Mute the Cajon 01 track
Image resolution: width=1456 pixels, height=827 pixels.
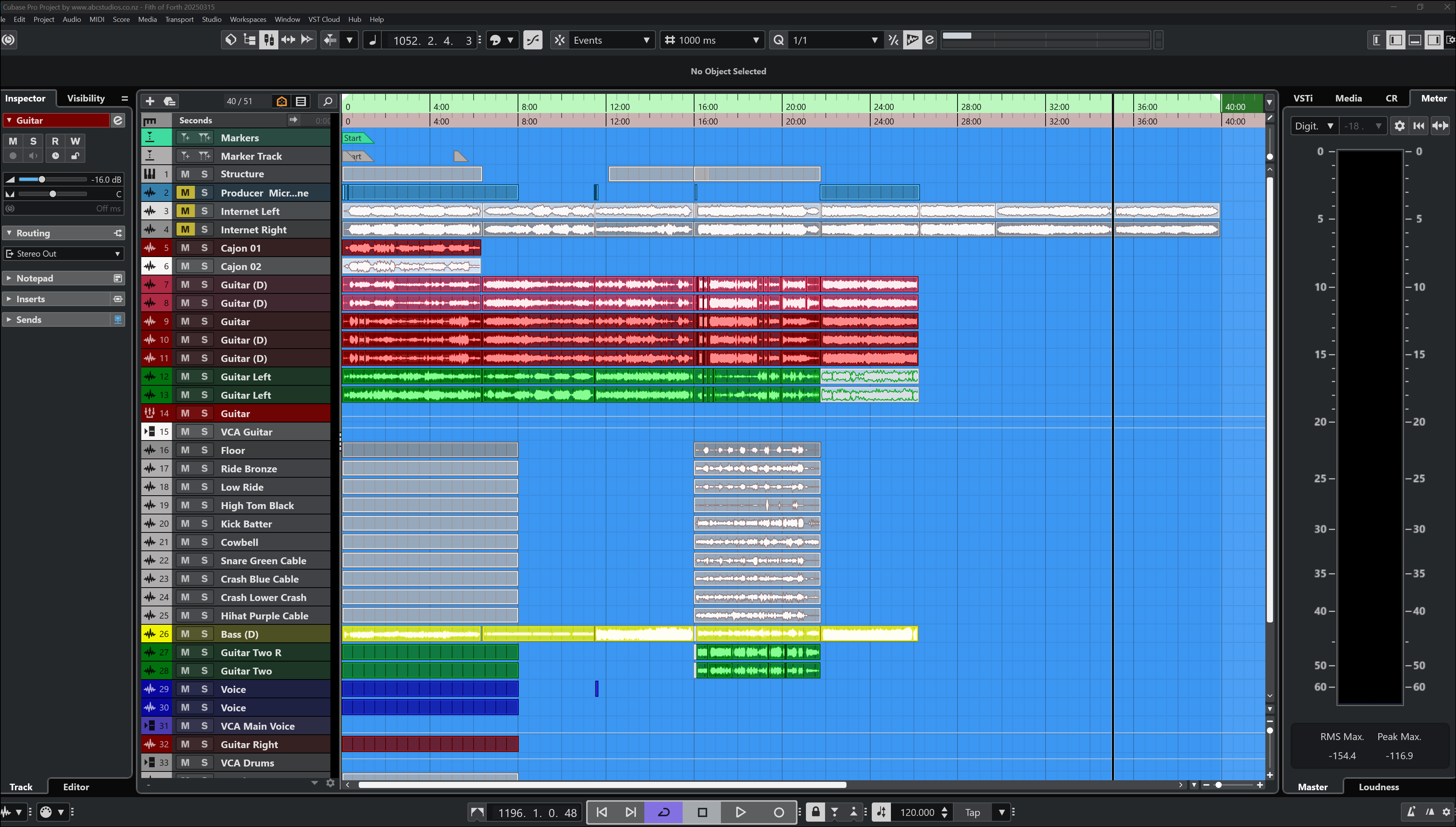coord(185,248)
